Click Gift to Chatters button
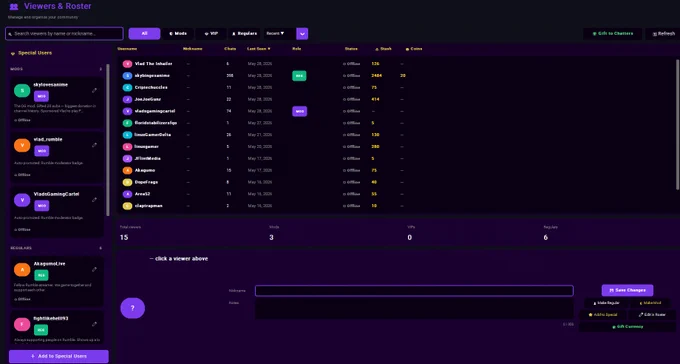Screen dimensions: 680x364 pos(613,33)
